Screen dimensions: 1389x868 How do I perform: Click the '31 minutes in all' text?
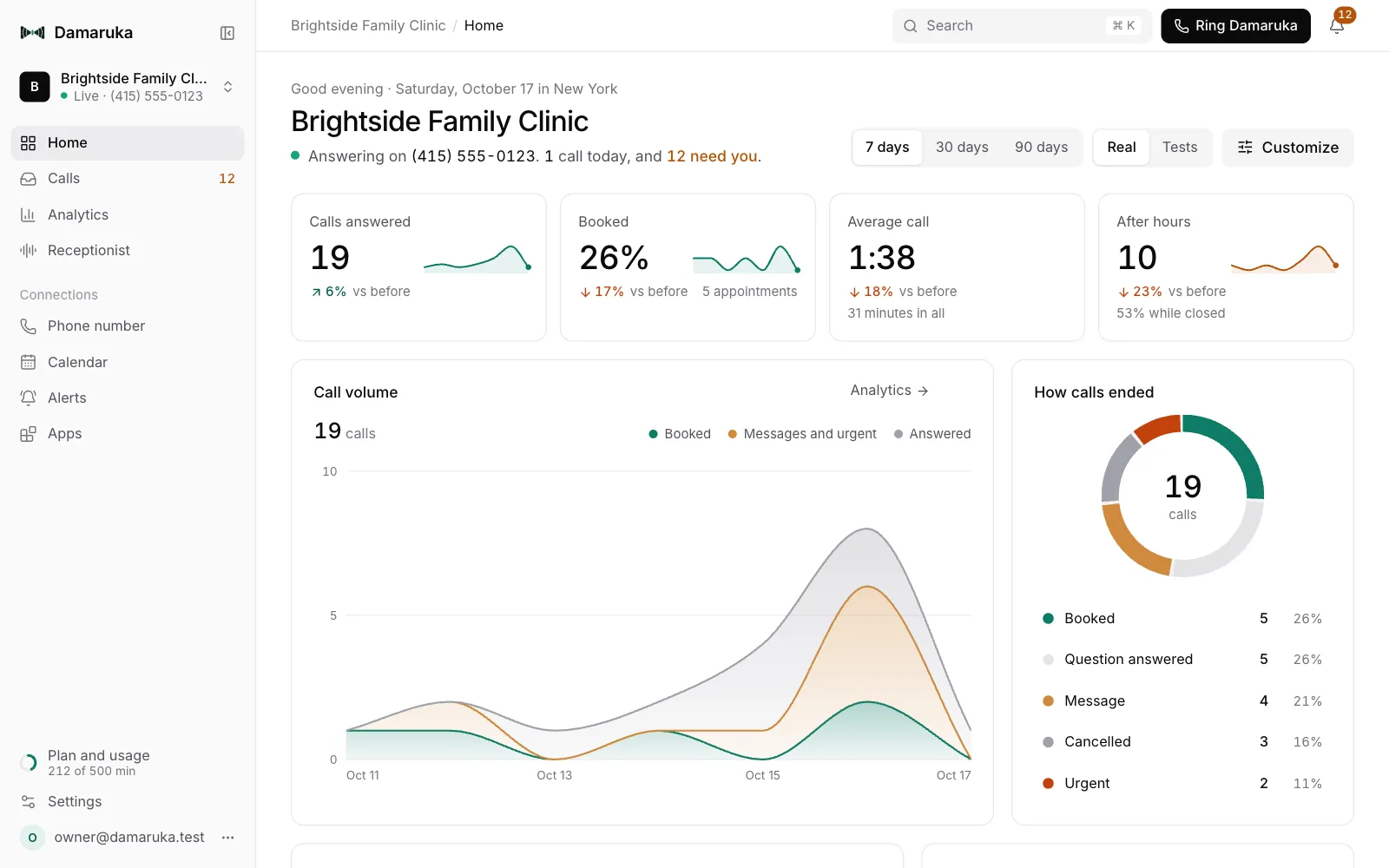pyautogui.click(x=896, y=313)
